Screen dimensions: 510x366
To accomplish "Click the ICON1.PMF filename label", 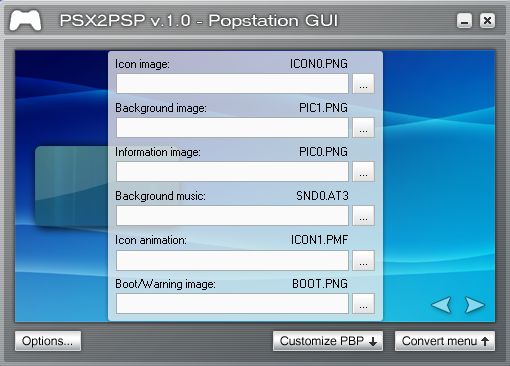I will 319,240.
